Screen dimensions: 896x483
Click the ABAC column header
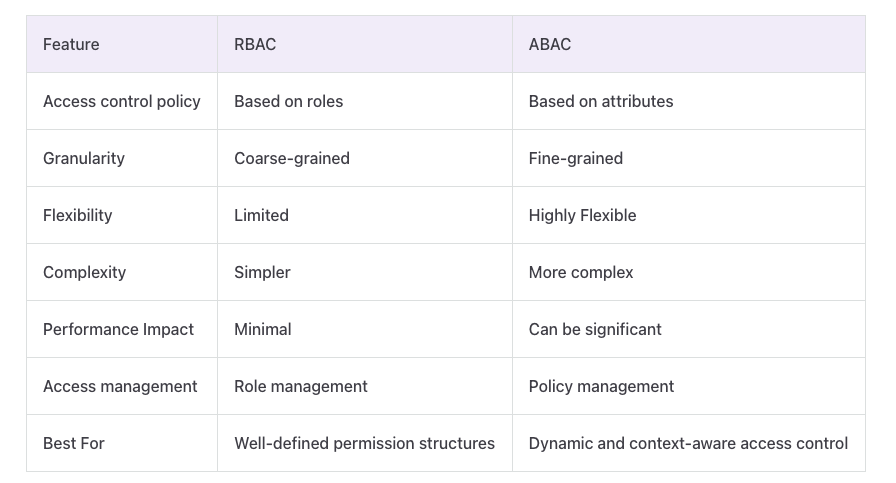(x=550, y=44)
